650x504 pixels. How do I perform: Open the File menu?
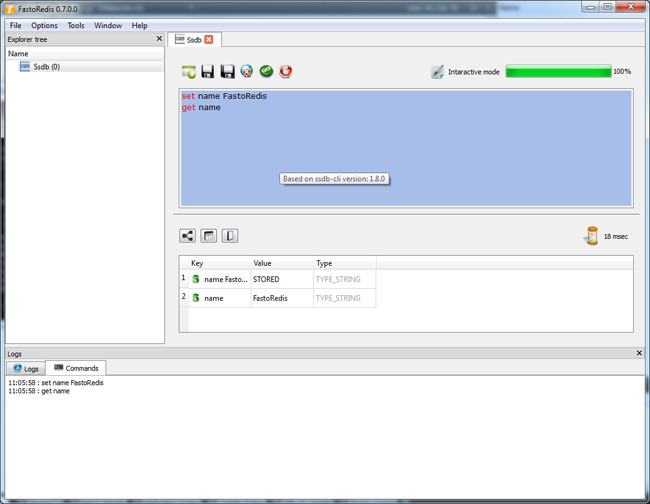[15, 25]
